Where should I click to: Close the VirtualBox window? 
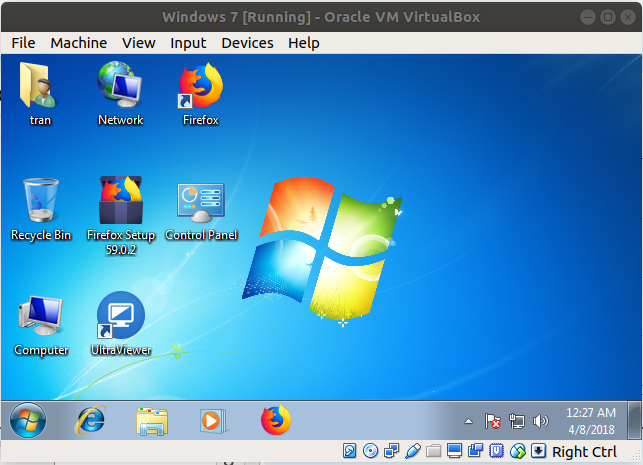(x=628, y=17)
